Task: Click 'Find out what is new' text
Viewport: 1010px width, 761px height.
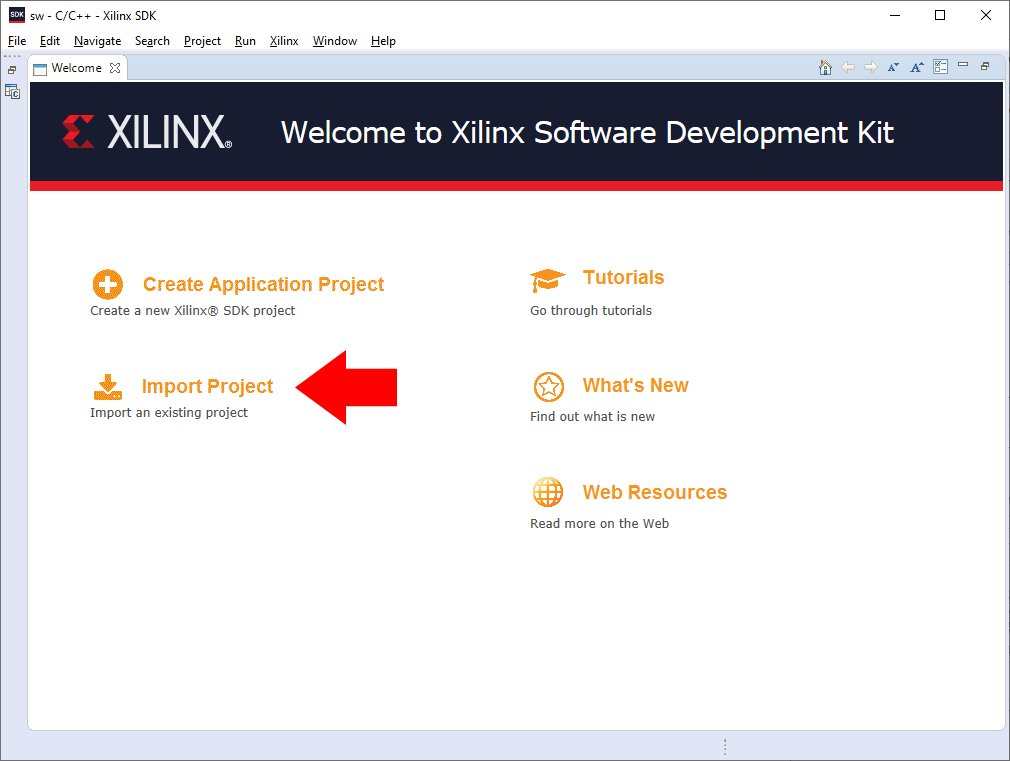Action: point(593,417)
